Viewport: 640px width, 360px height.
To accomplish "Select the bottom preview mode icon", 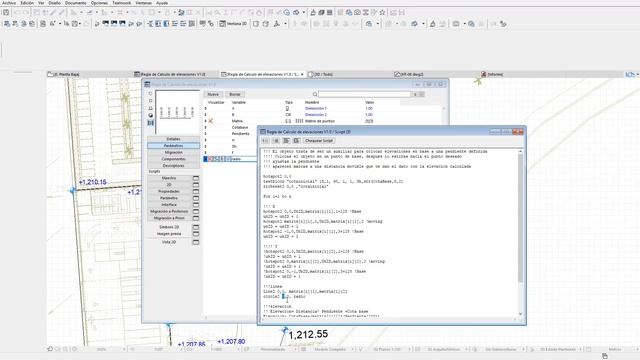I will pyautogui.click(x=151, y=123).
